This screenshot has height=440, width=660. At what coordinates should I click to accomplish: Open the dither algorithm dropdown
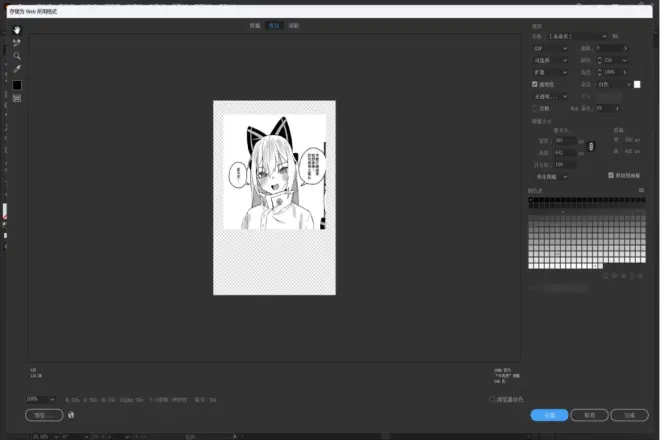pyautogui.click(x=550, y=72)
